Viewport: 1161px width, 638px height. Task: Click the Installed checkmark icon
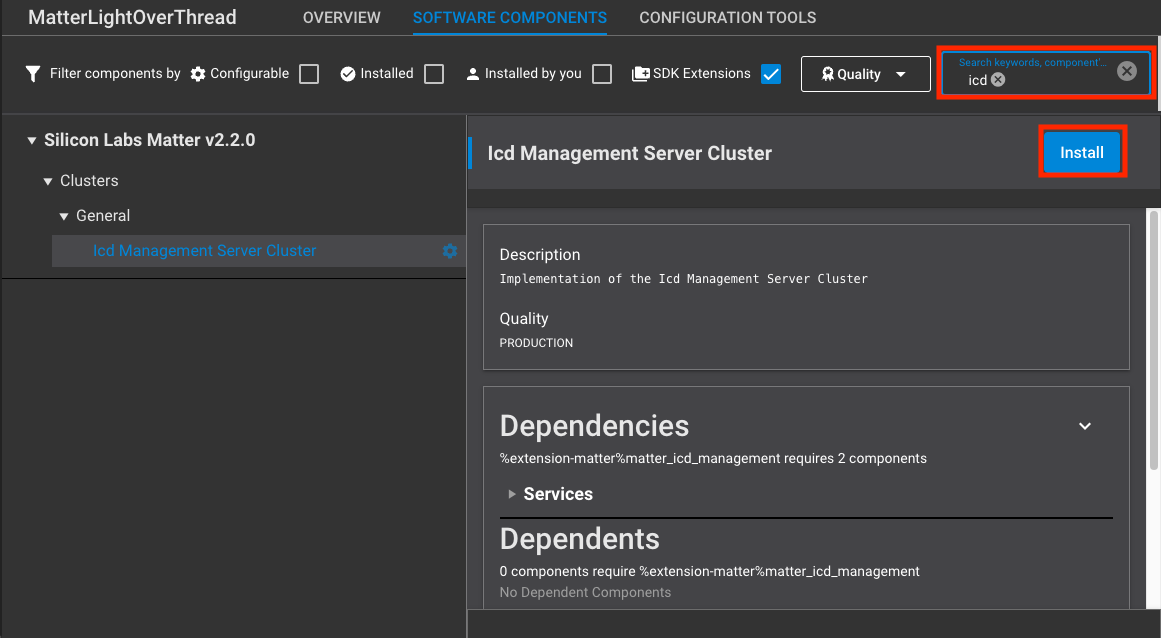coord(347,73)
